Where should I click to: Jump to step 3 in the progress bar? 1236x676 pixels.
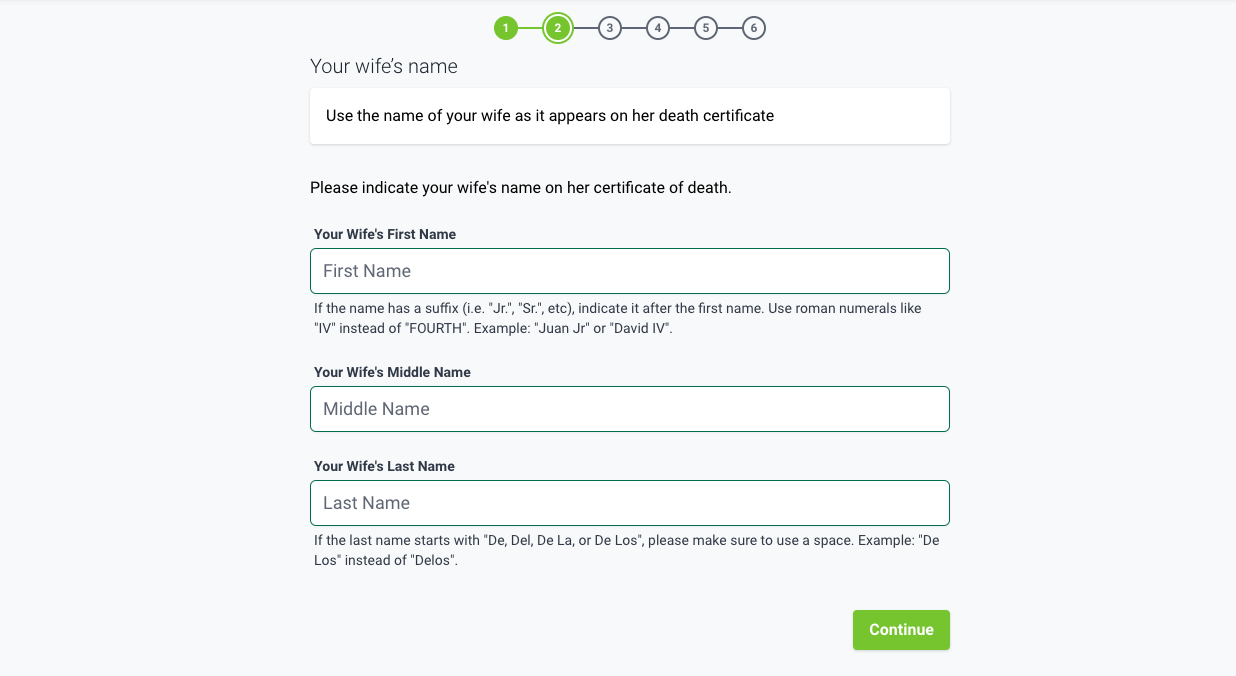pos(609,28)
